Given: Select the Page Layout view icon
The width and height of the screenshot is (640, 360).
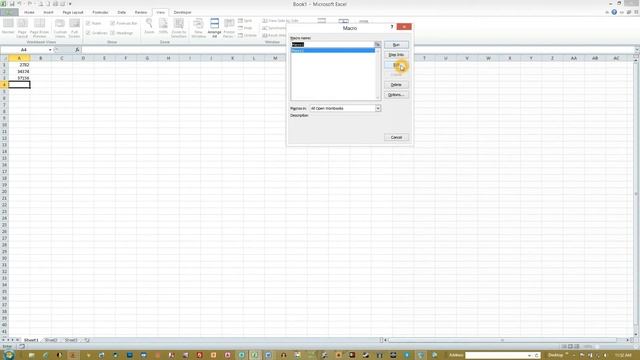Looking at the screenshot, I should click(x=22, y=24).
